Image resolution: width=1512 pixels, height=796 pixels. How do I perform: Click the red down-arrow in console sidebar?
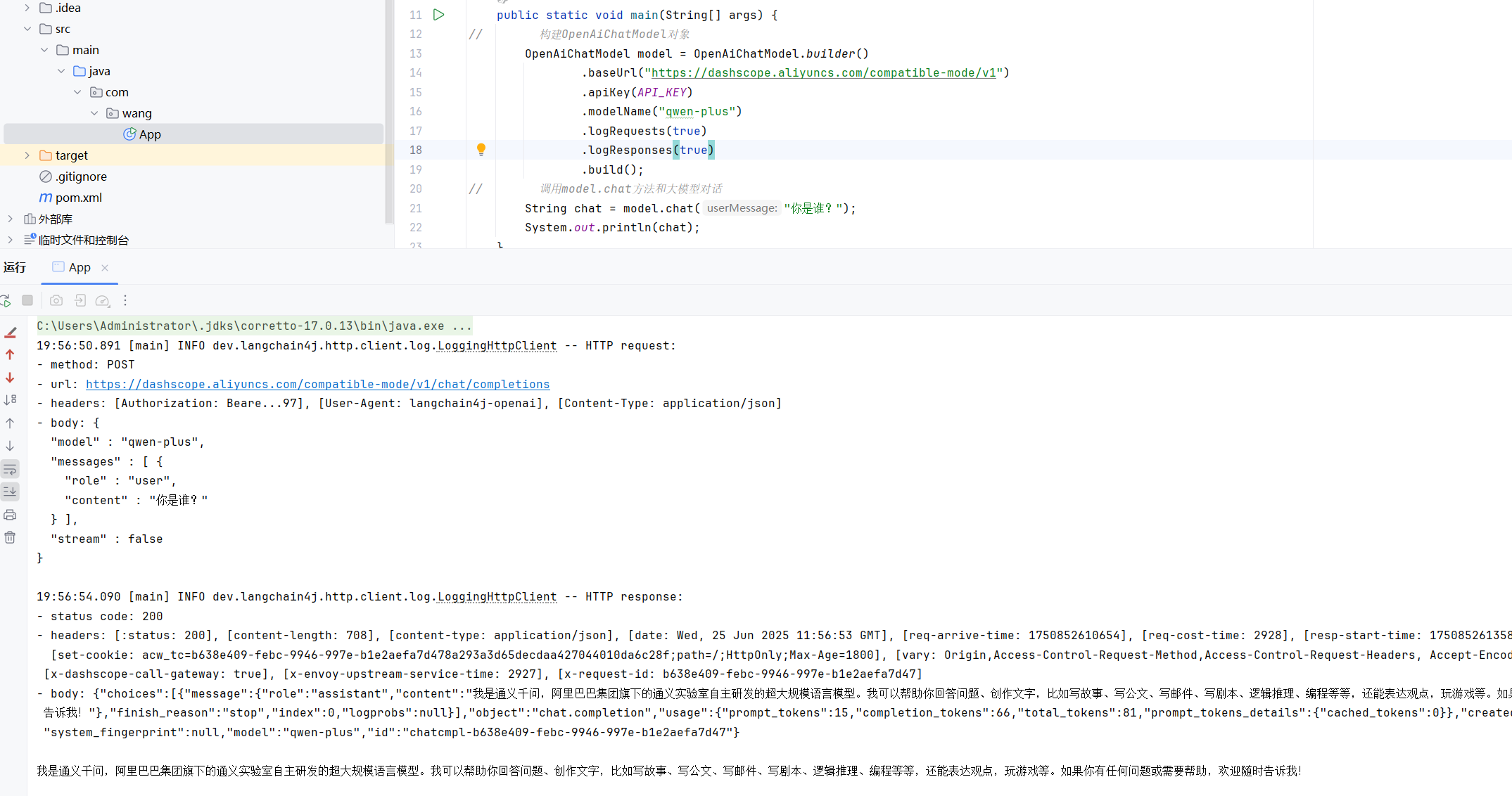point(10,378)
